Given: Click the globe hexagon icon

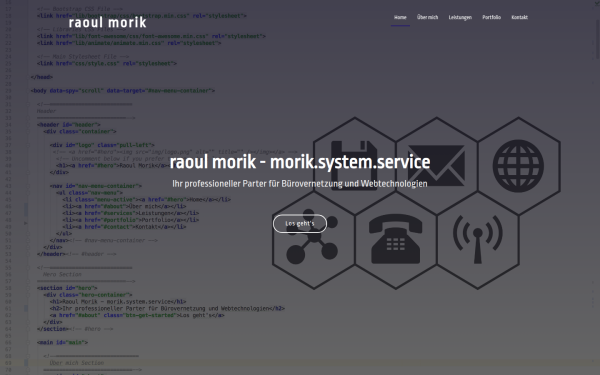Looking at the screenshot, I should pyautogui.click(x=518, y=166).
